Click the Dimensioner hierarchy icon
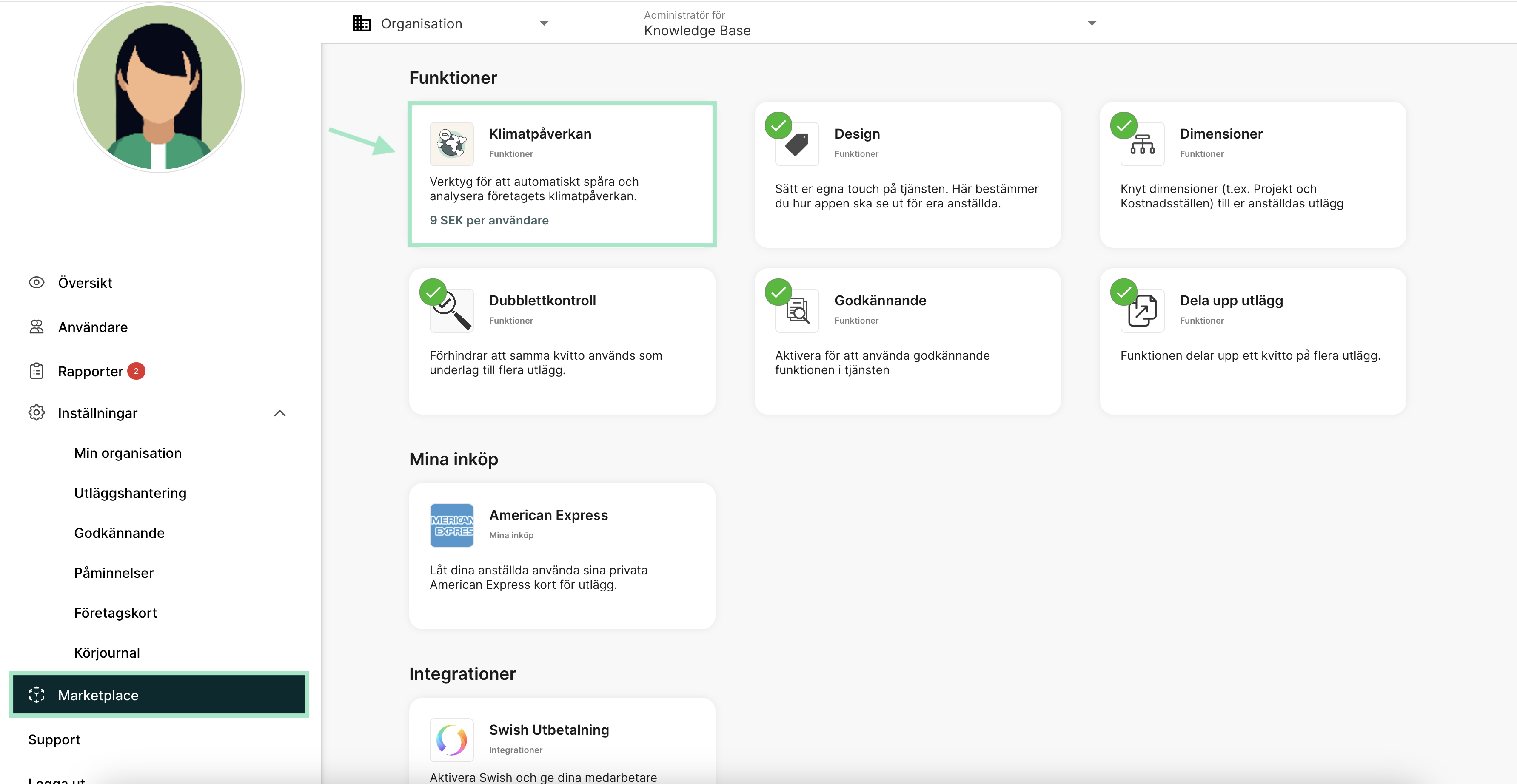This screenshot has height=784, width=1517. tap(1143, 144)
